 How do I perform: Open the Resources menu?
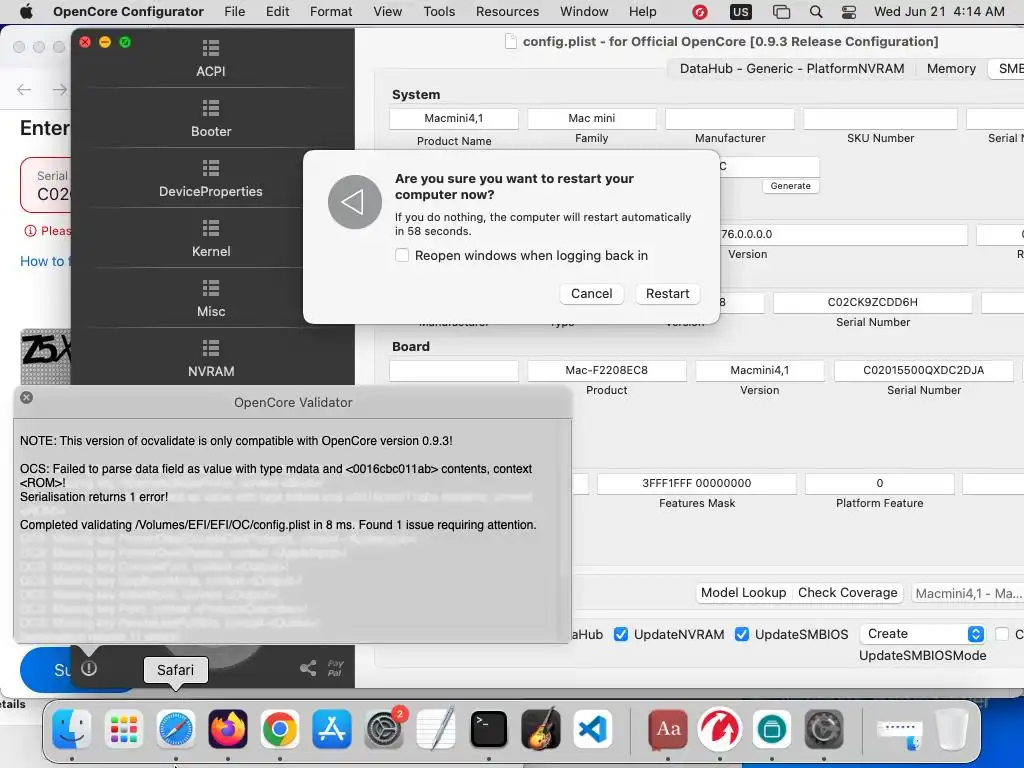507,11
